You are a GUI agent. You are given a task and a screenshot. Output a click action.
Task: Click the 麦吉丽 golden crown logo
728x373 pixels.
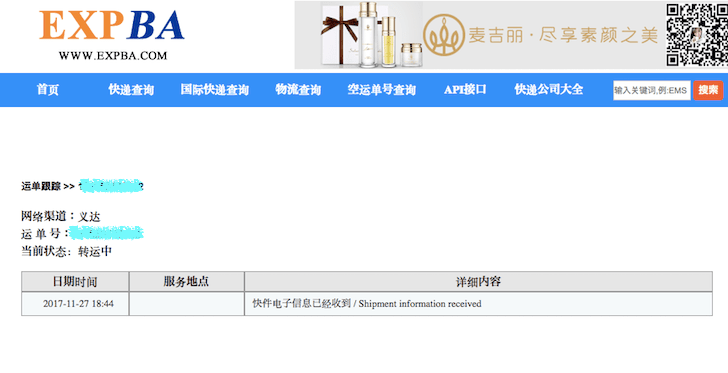pyautogui.click(x=444, y=34)
